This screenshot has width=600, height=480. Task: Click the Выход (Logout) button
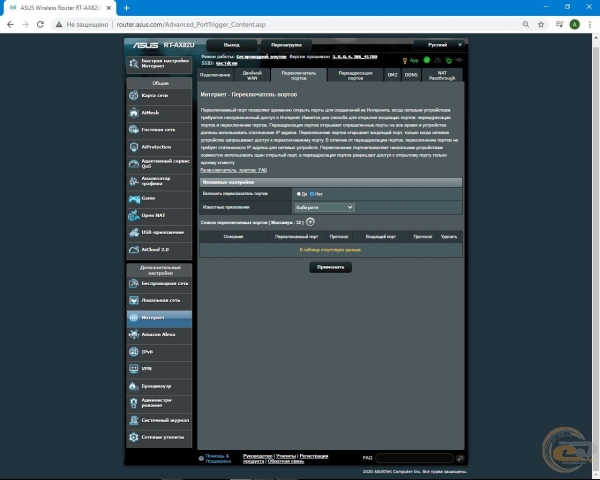point(232,45)
